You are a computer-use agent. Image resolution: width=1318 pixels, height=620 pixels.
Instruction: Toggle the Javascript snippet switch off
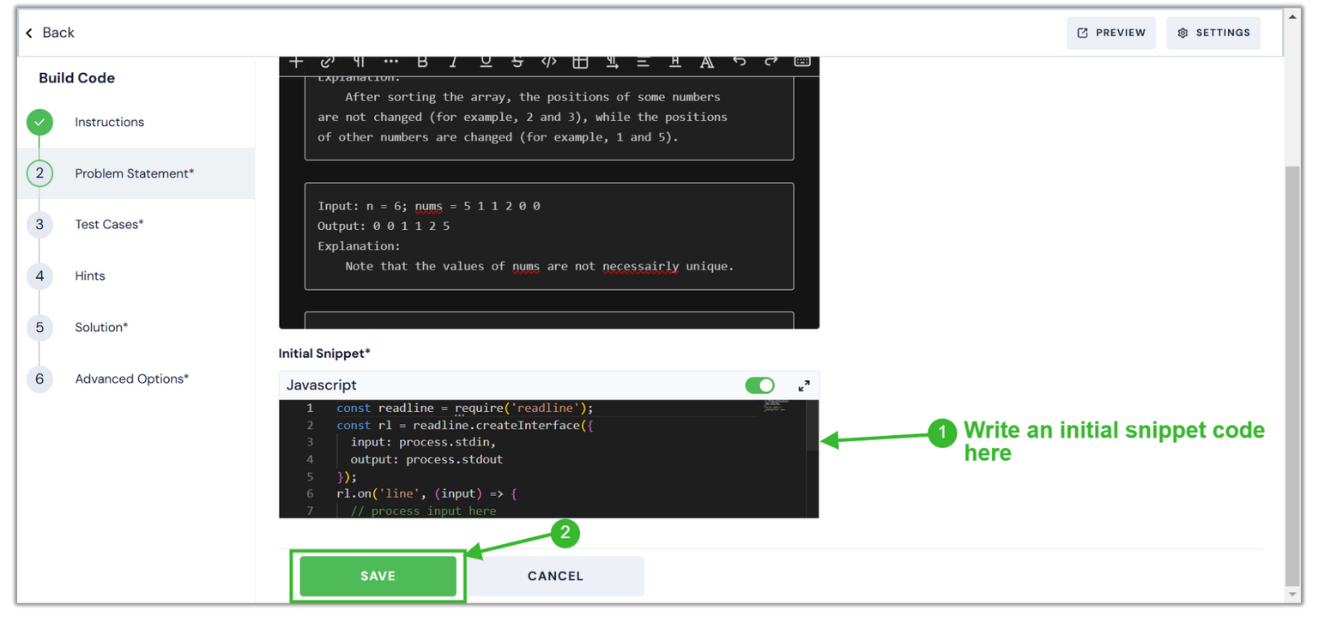point(760,385)
